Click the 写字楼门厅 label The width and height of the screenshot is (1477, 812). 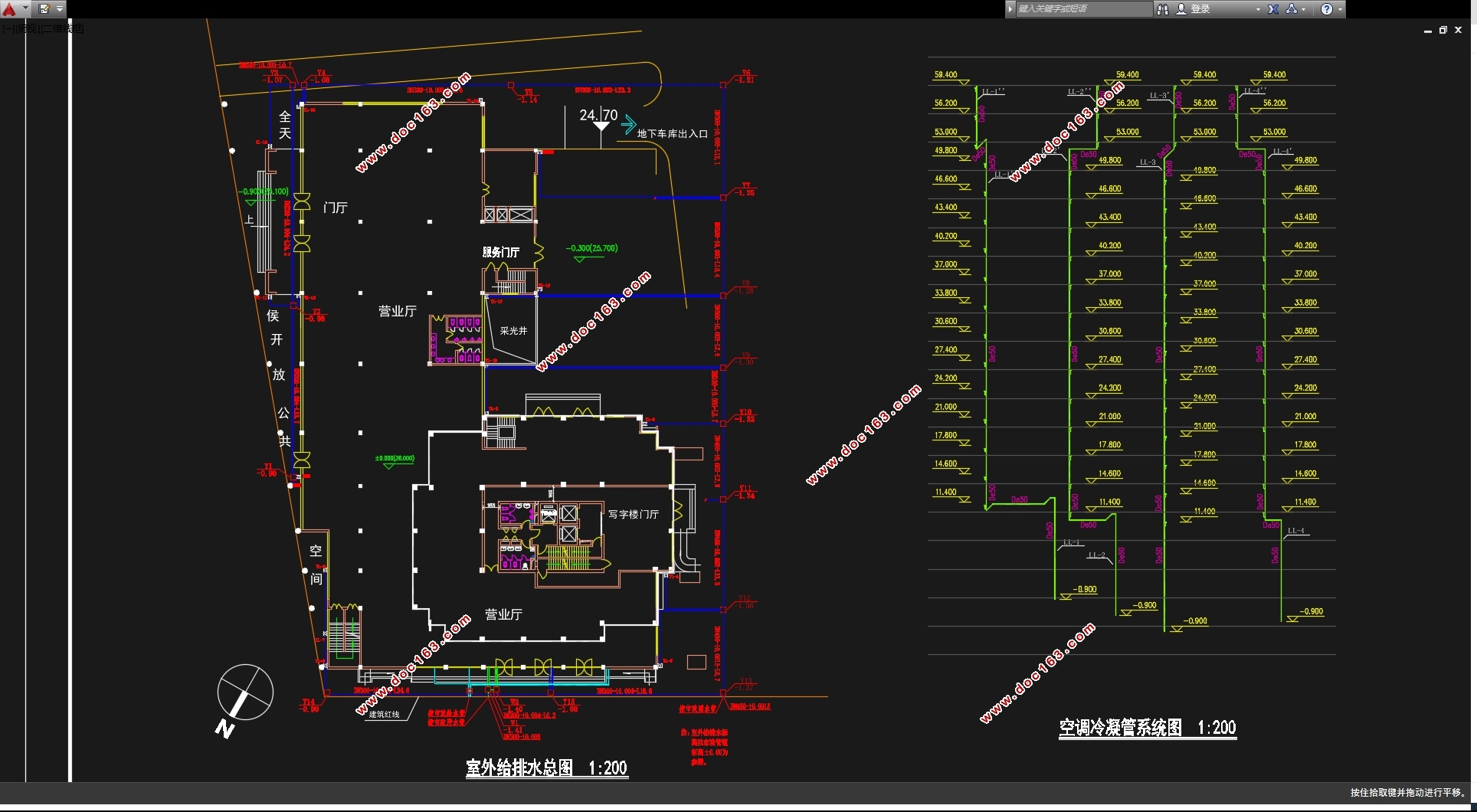634,514
